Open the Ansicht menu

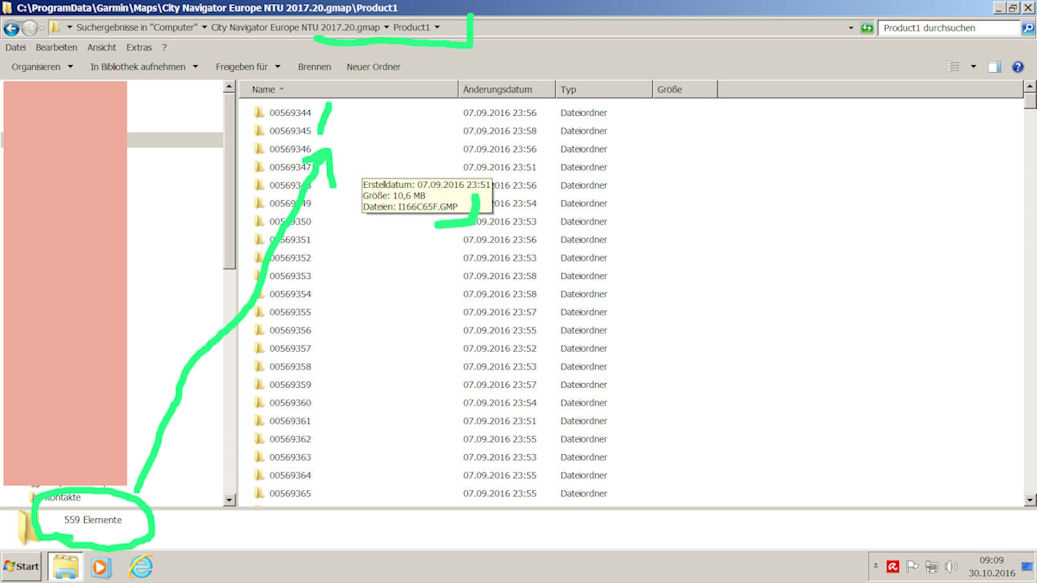point(101,47)
